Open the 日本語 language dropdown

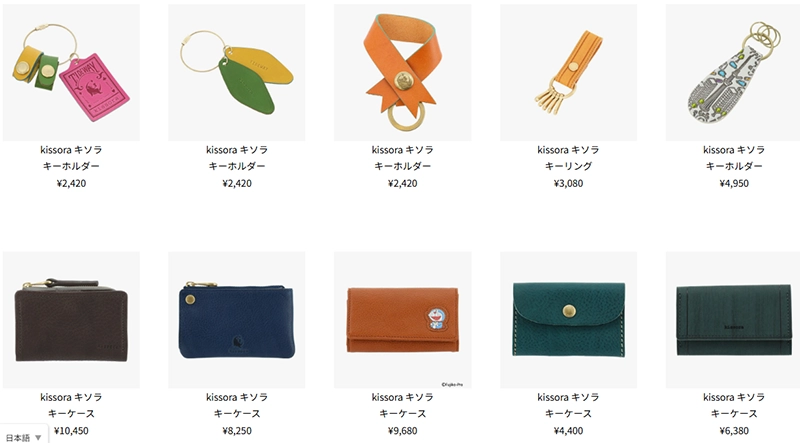tap(23, 437)
